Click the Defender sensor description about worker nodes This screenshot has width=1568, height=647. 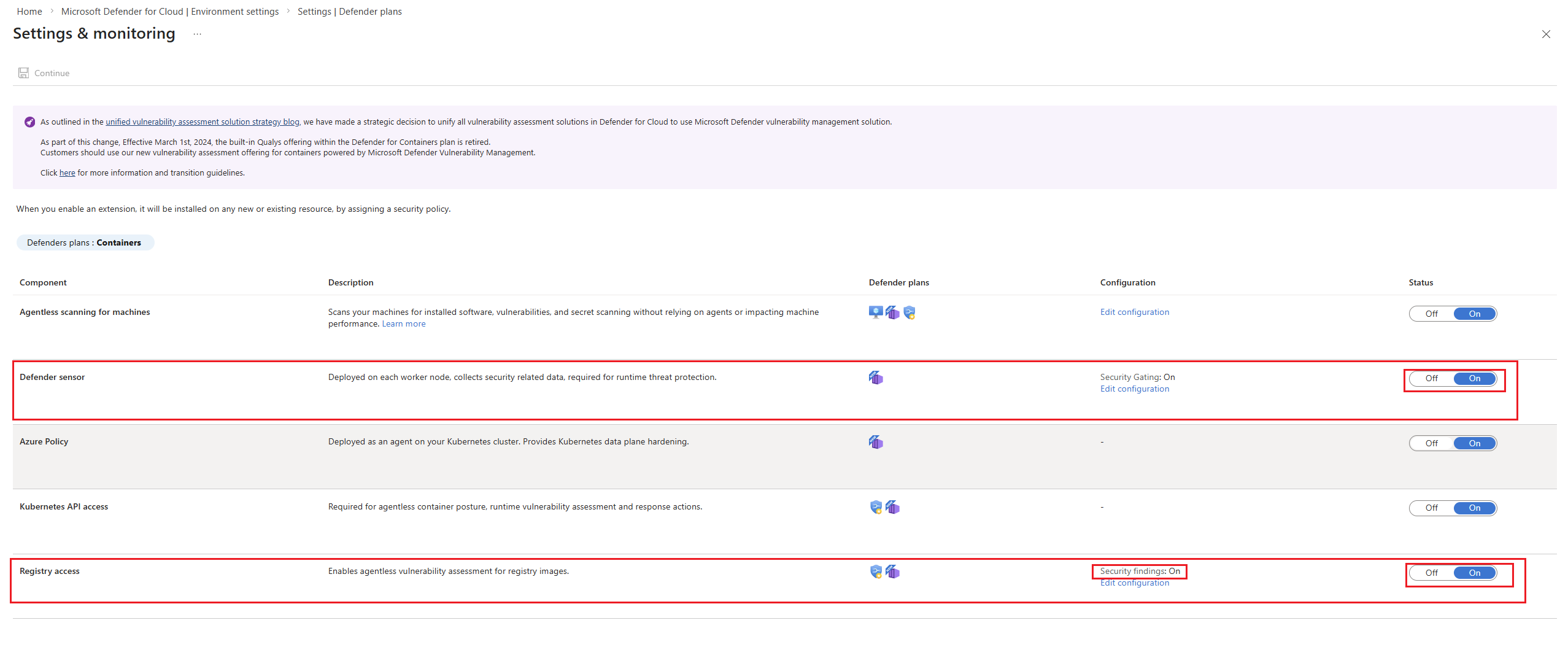pos(522,378)
